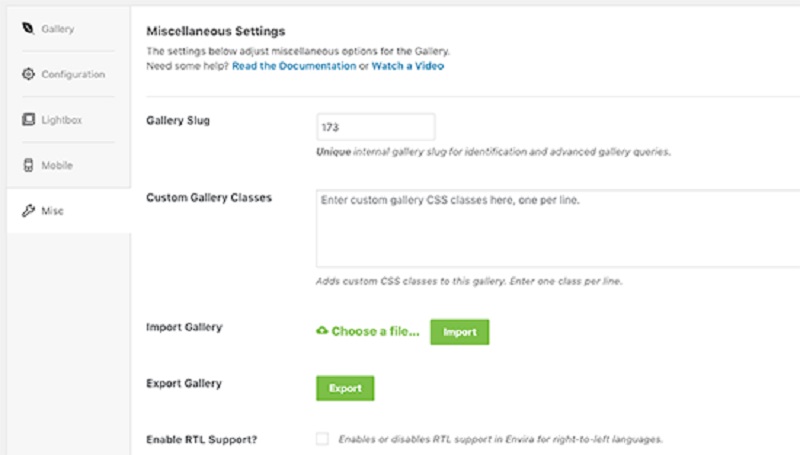Viewport: 800px width, 455px height.
Task: Click into the Custom Gallery Classes textarea
Action: pyautogui.click(x=557, y=227)
